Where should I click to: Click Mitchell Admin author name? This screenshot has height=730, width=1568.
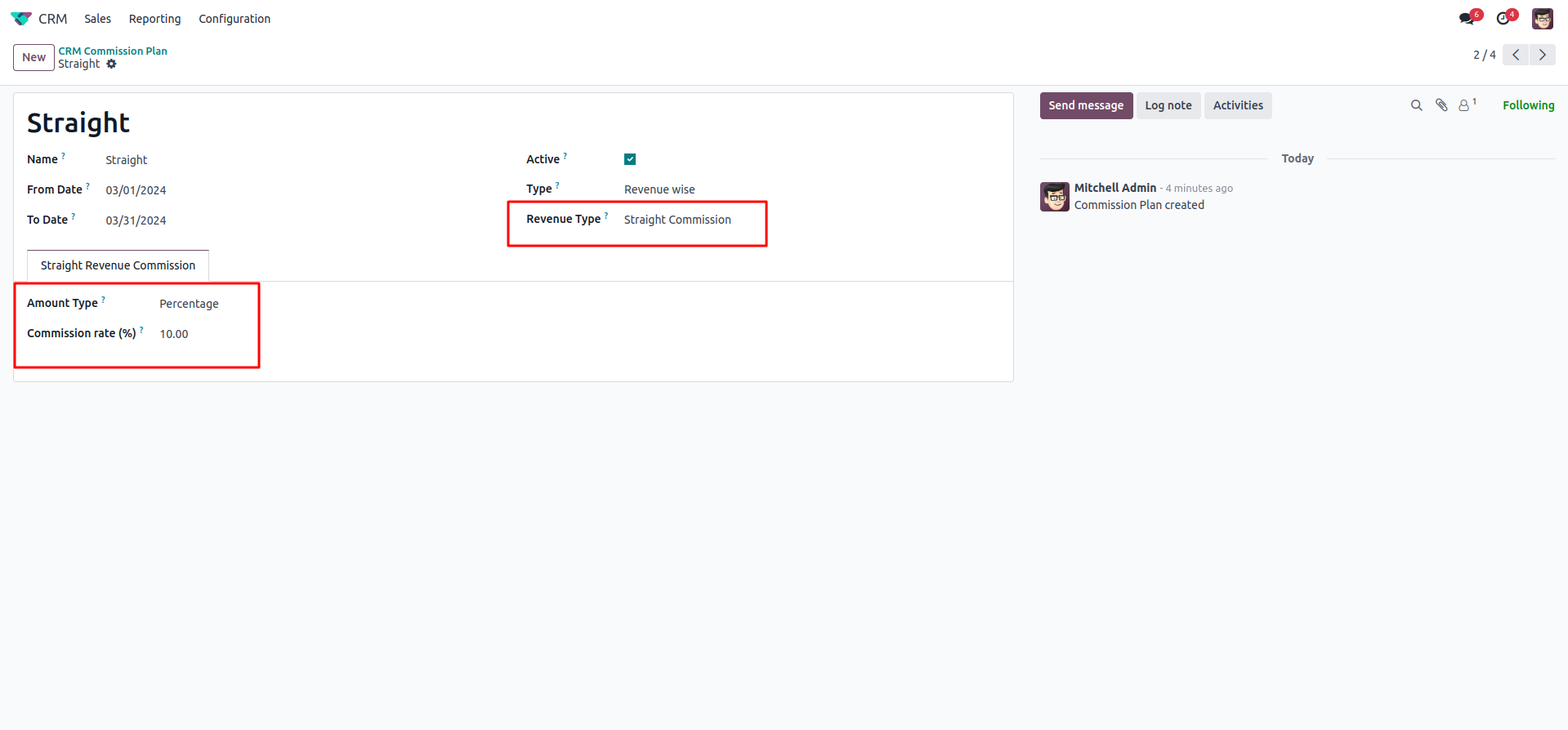tap(1115, 188)
